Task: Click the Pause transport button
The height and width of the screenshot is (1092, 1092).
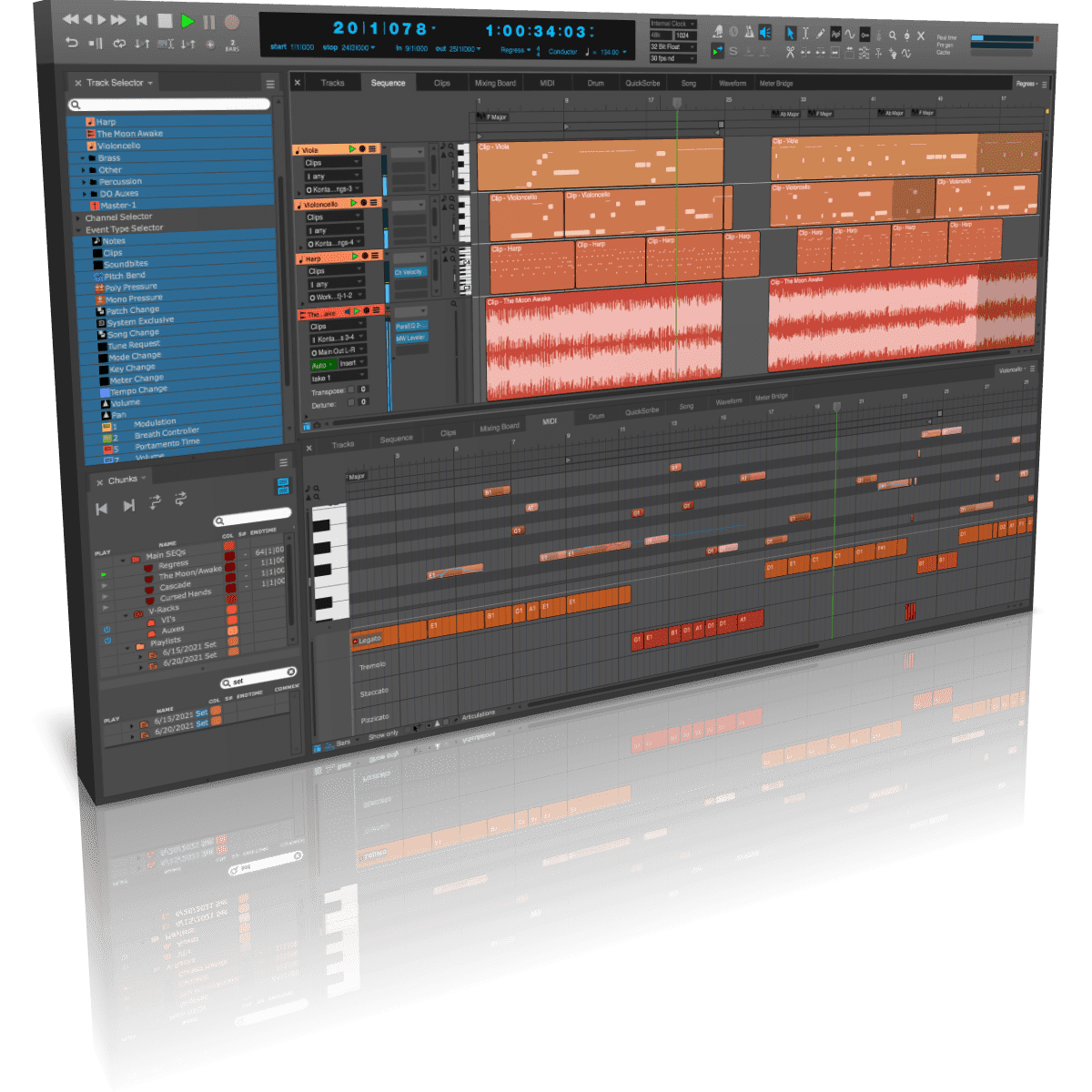Action: tap(209, 22)
